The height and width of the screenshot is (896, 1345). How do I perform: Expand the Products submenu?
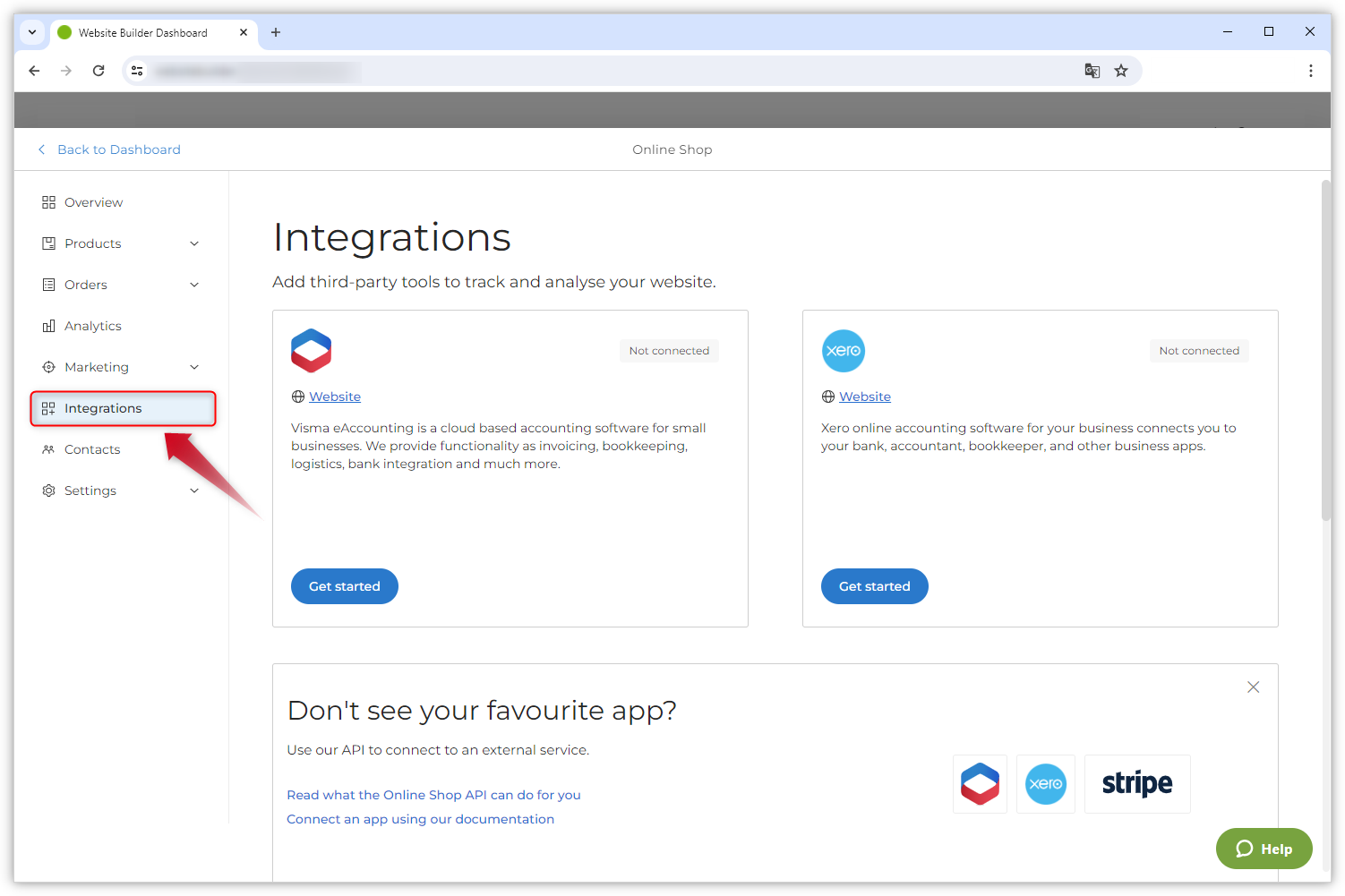click(194, 243)
